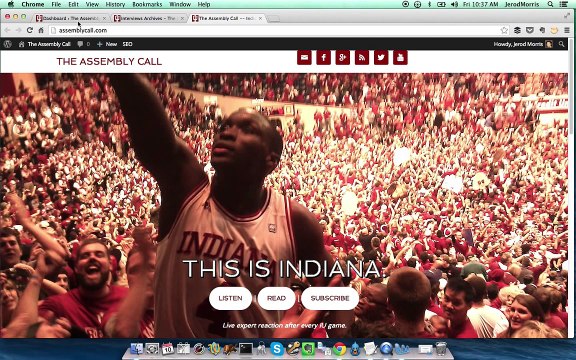Image resolution: width=576 pixels, height=360 pixels.
Task: Click the battery status icon
Action: [441, 4]
